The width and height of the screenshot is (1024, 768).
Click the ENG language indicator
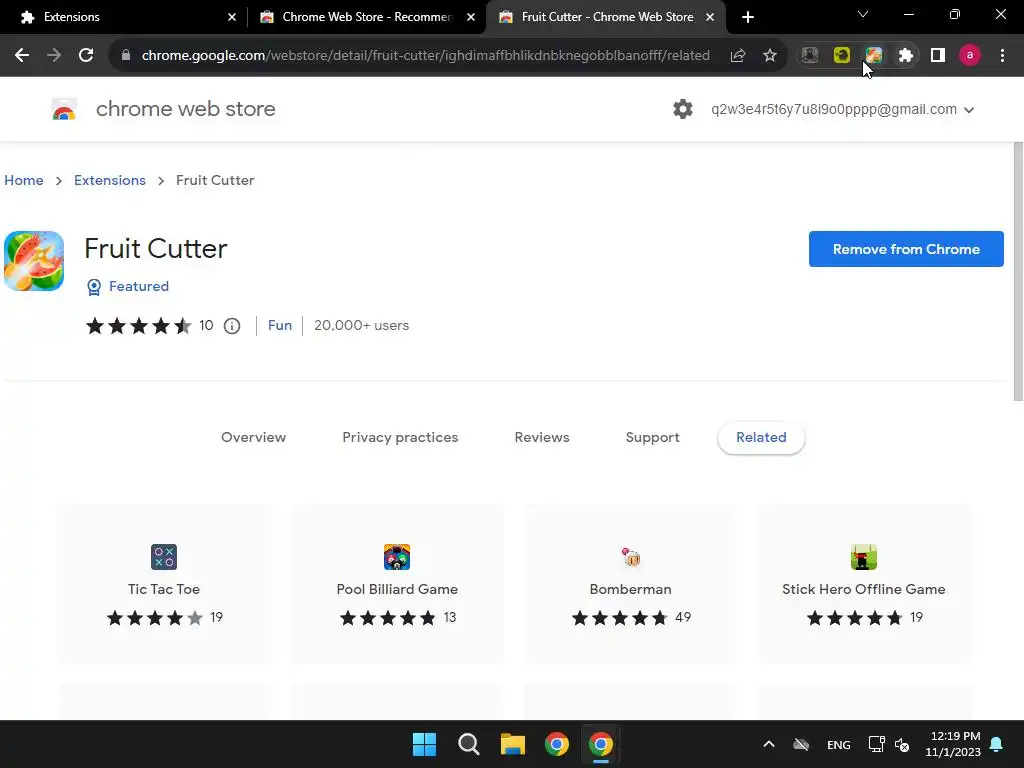pyautogui.click(x=839, y=744)
